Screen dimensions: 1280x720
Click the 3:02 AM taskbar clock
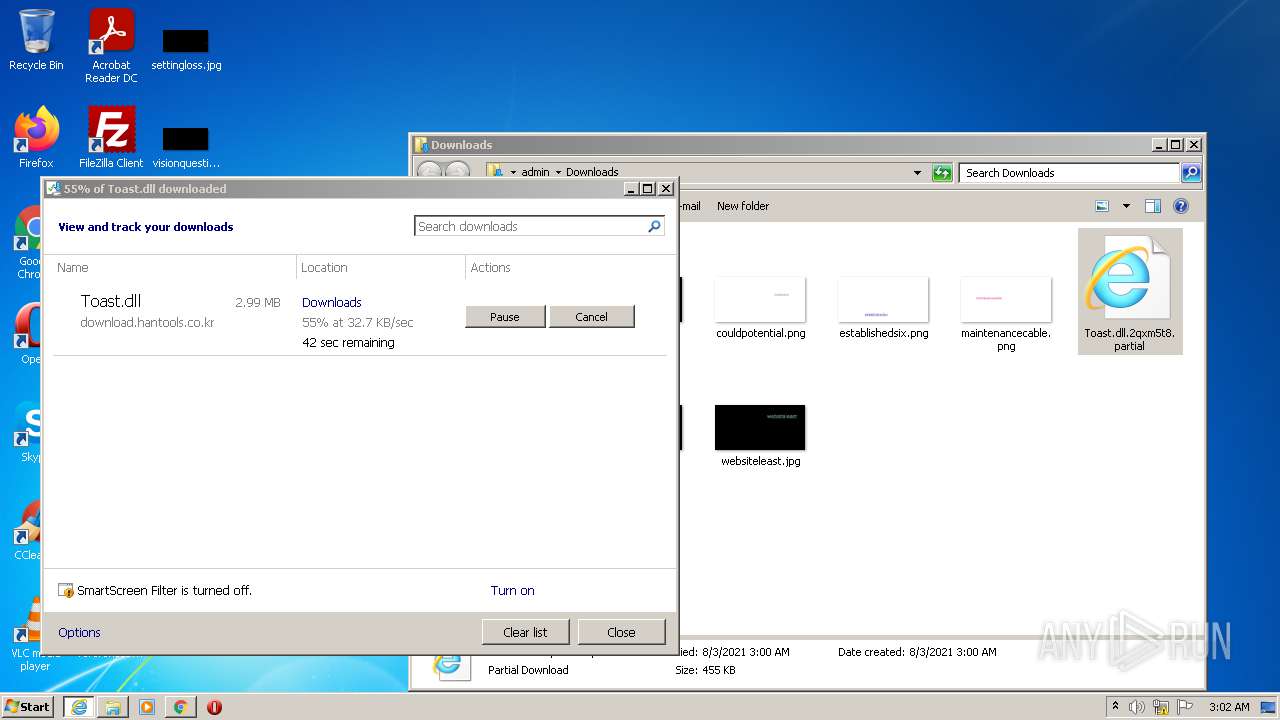pyautogui.click(x=1229, y=707)
